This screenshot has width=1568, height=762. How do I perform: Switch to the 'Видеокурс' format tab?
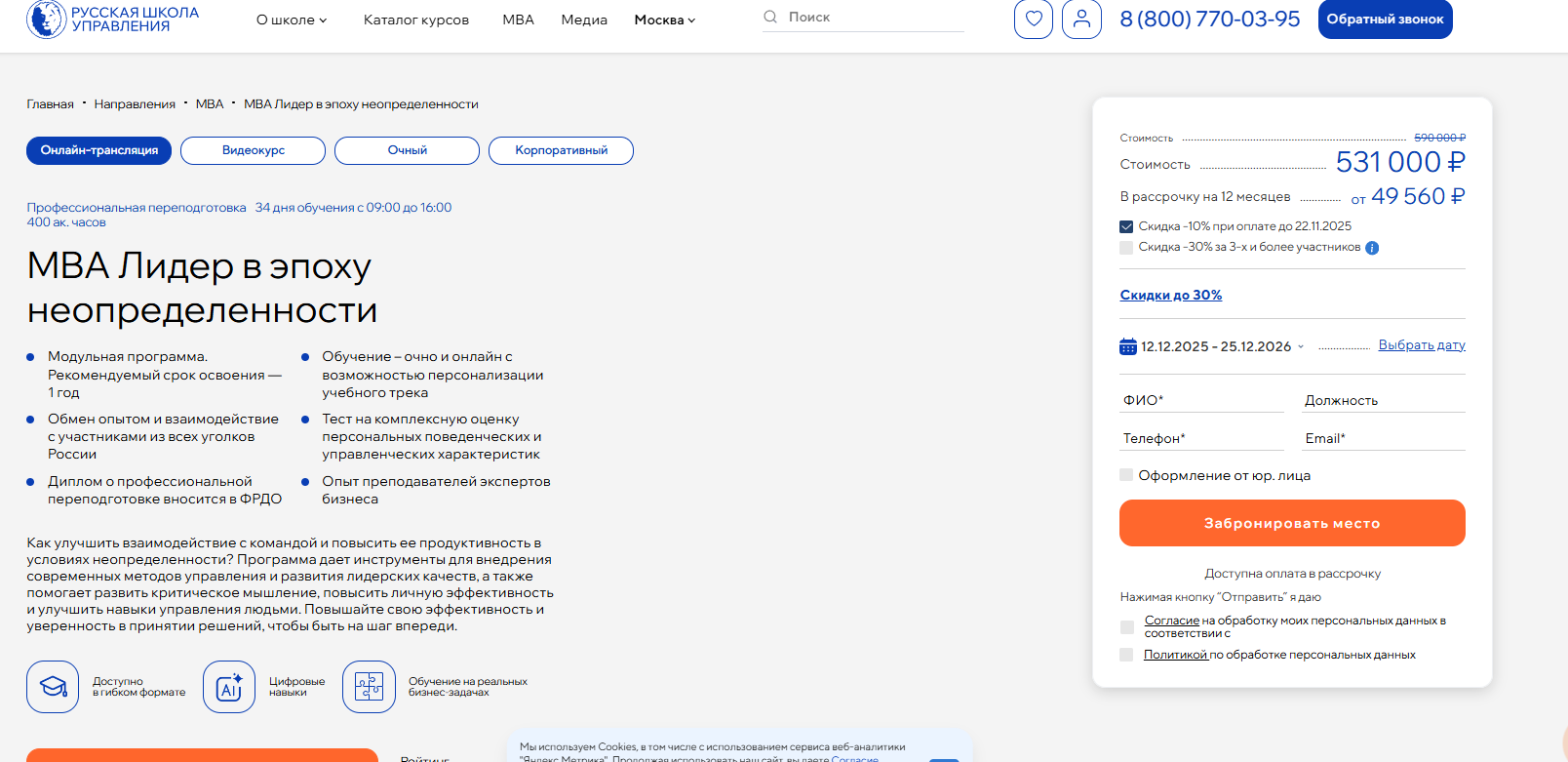[x=253, y=150]
